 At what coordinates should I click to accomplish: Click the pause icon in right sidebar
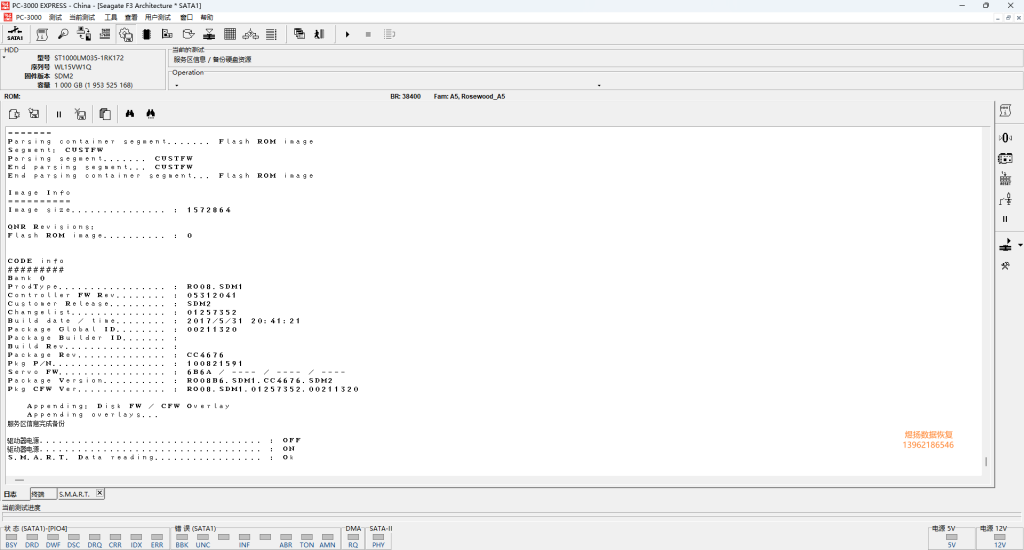(x=1005, y=219)
